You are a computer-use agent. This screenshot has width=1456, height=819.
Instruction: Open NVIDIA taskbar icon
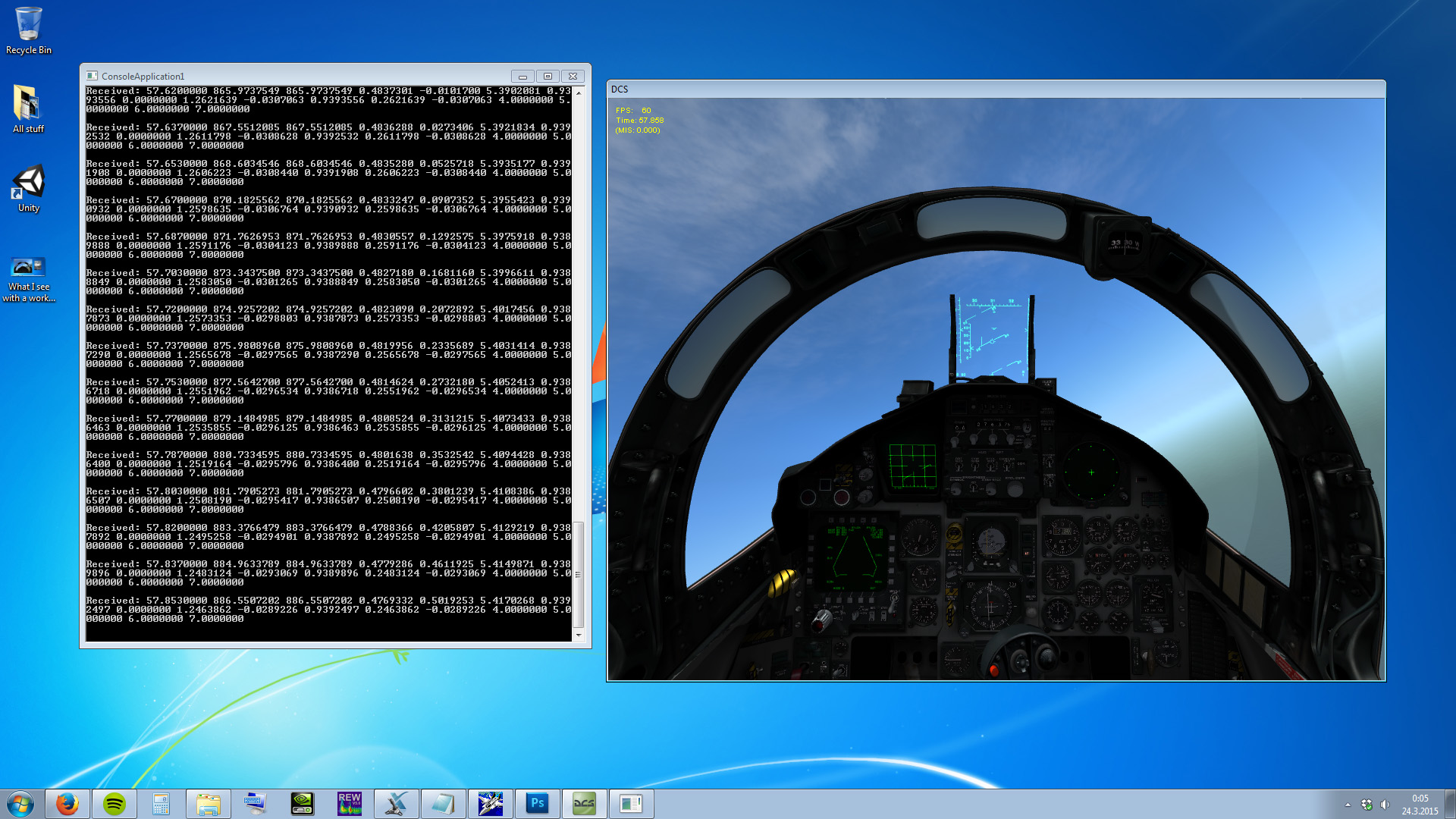point(303,804)
